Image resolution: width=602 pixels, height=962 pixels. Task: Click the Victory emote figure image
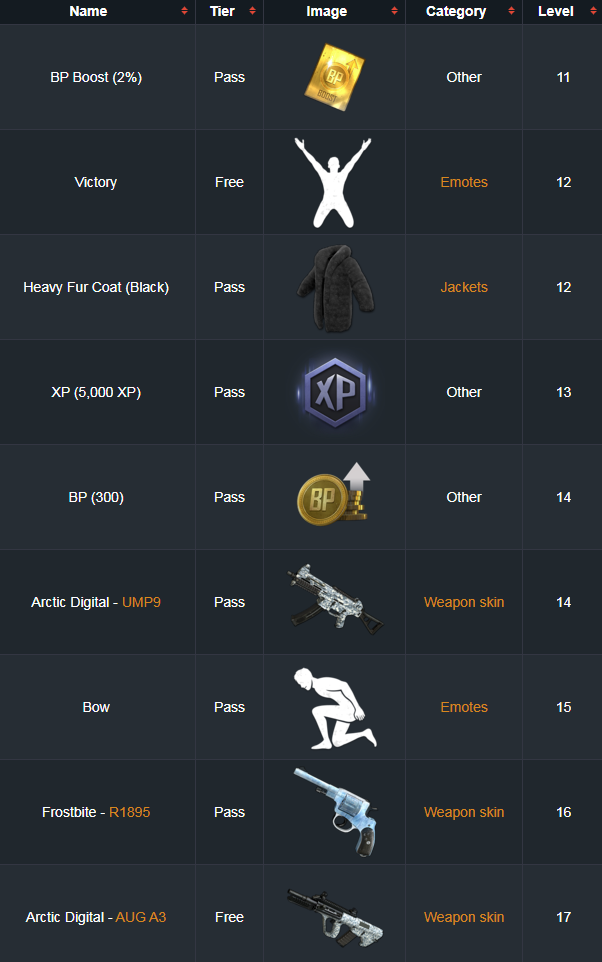(333, 183)
